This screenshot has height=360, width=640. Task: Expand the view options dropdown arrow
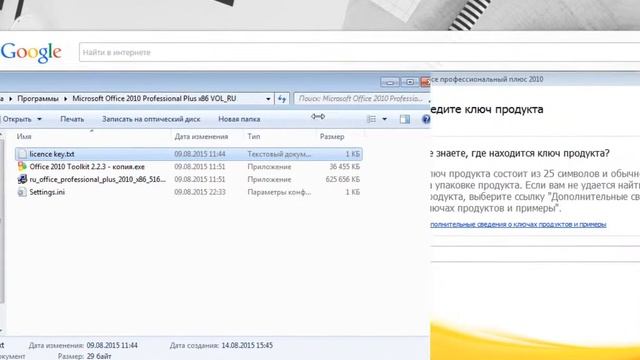(x=384, y=119)
